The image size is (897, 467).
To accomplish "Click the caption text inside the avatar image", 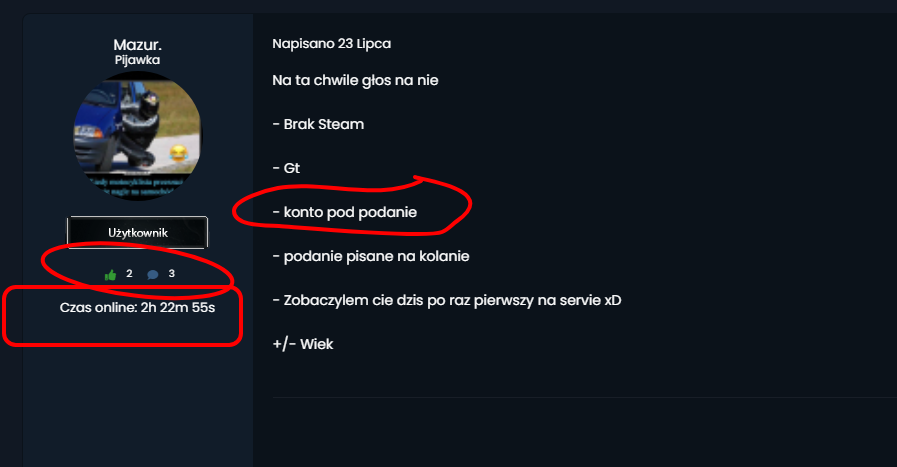I will (x=137, y=186).
